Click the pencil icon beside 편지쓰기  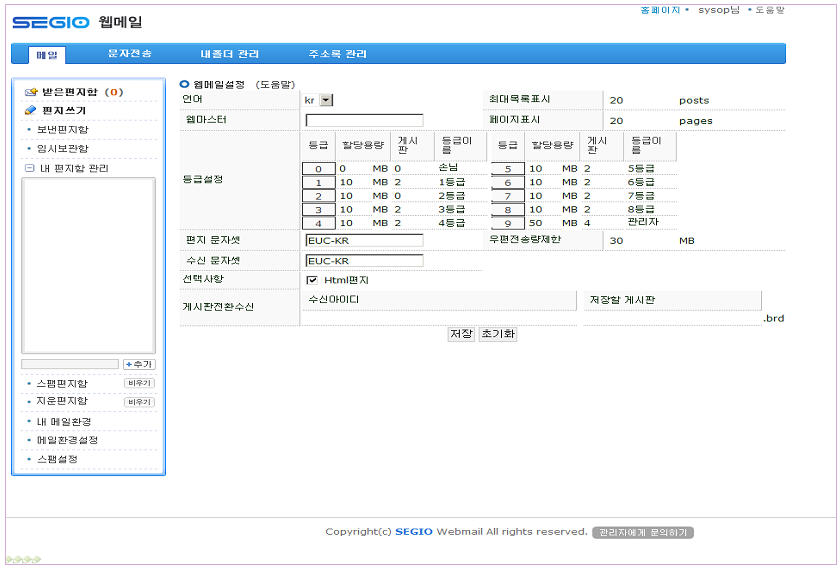coord(30,111)
